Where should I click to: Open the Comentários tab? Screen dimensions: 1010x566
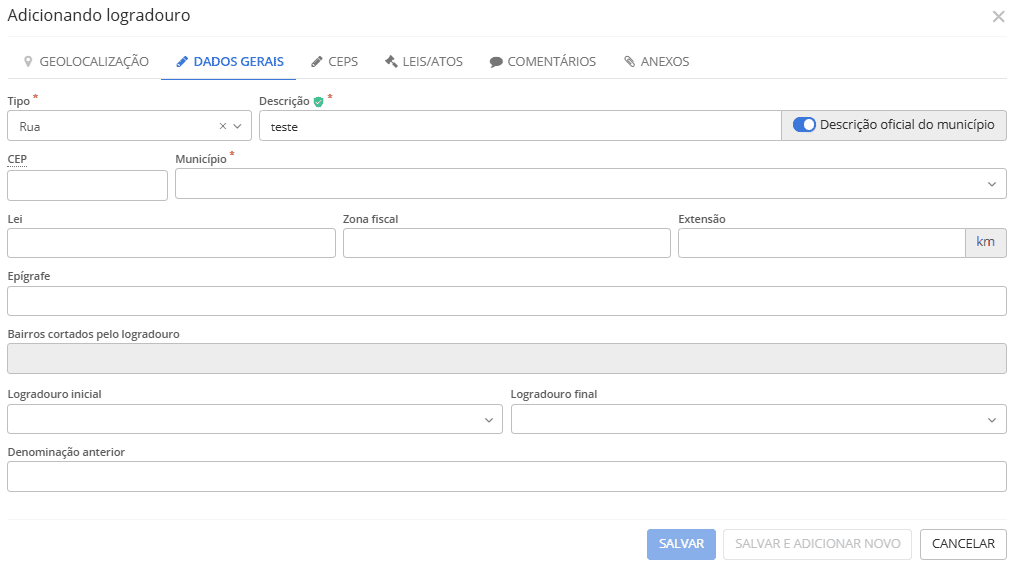click(542, 61)
